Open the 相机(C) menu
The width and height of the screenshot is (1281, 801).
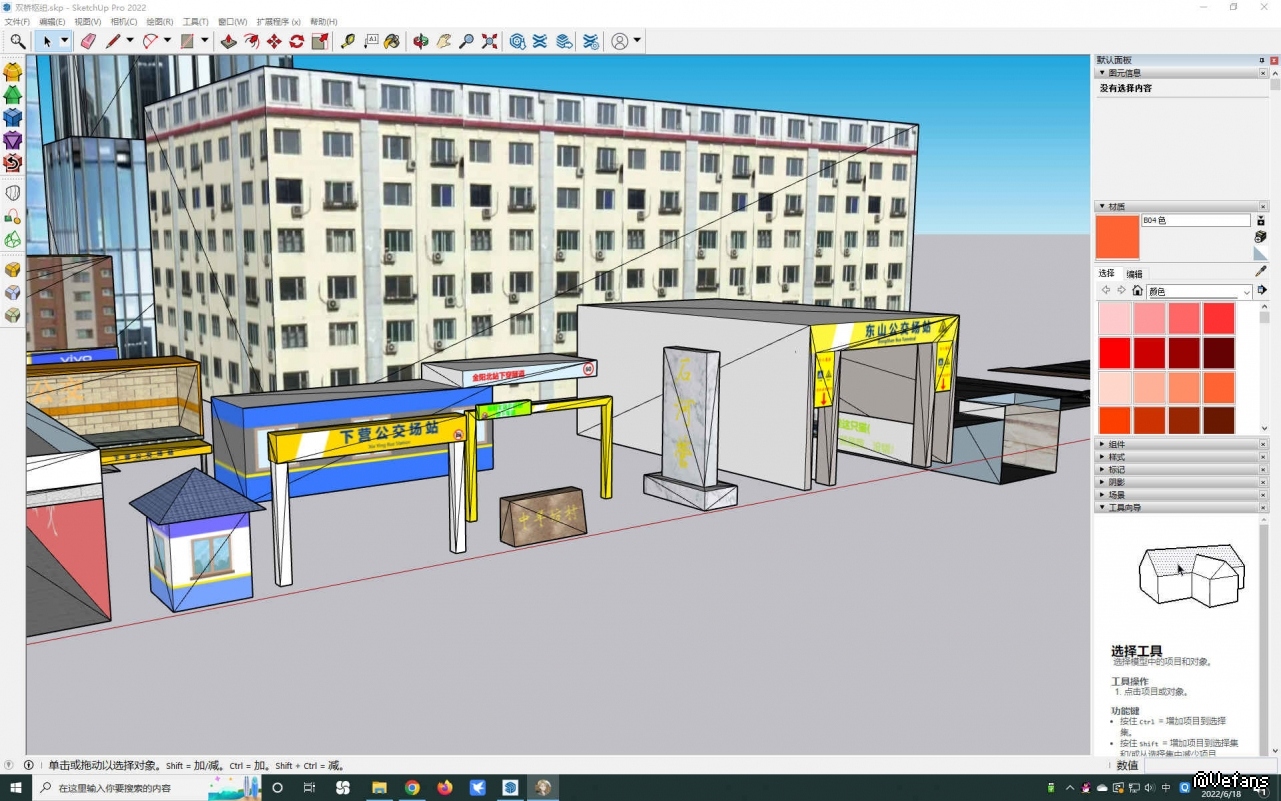point(124,21)
